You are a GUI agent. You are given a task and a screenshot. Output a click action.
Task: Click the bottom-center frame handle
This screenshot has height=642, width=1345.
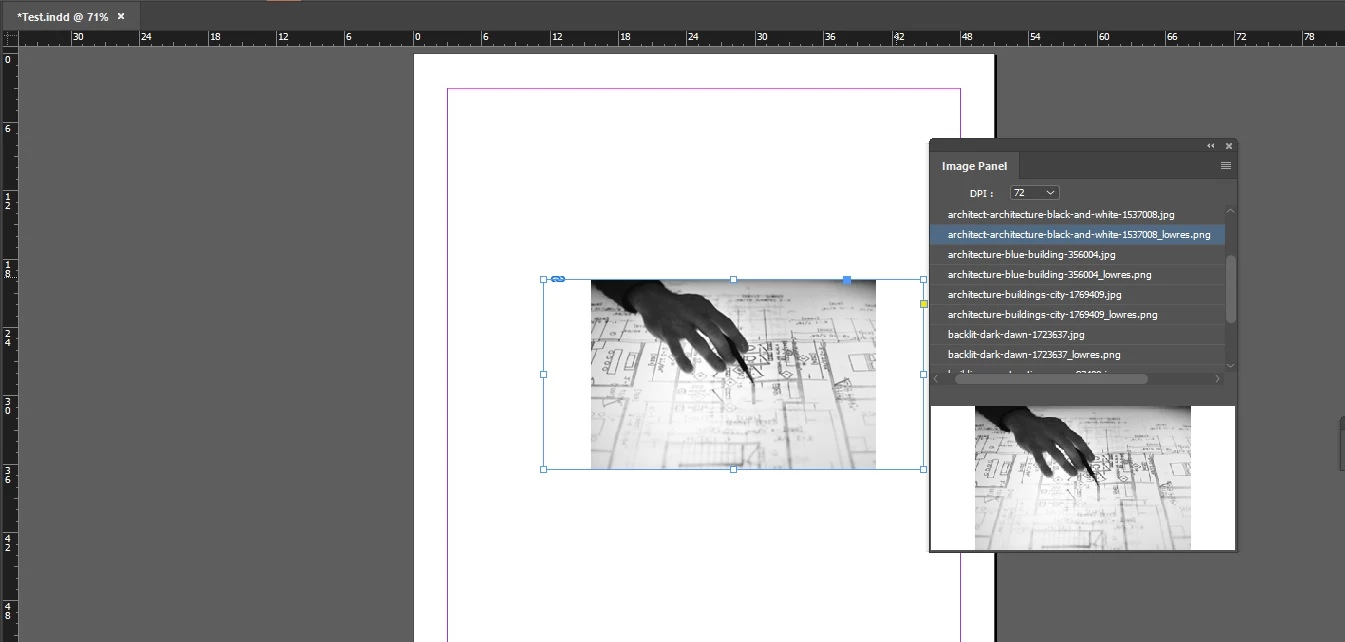(733, 469)
